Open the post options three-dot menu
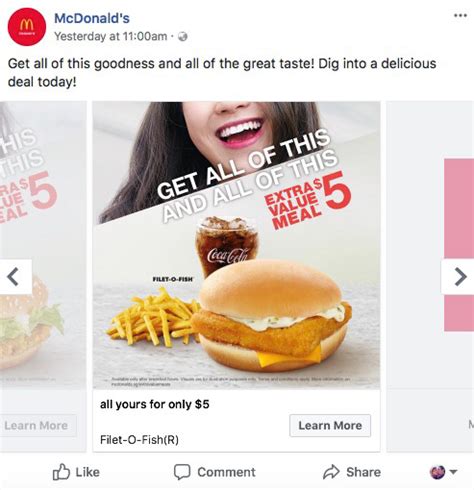The width and height of the screenshot is (474, 490). pos(460,15)
